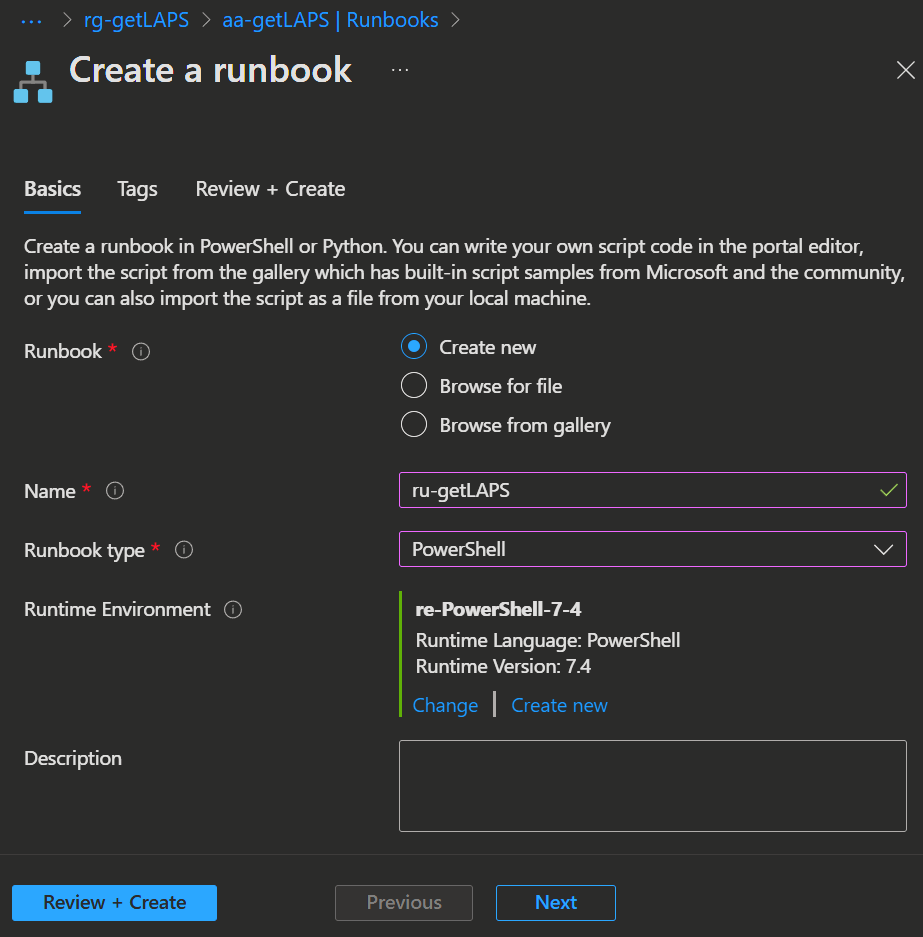Click the runbook hierarchy icon beside title
Image resolution: width=923 pixels, height=937 pixels.
(x=32, y=81)
